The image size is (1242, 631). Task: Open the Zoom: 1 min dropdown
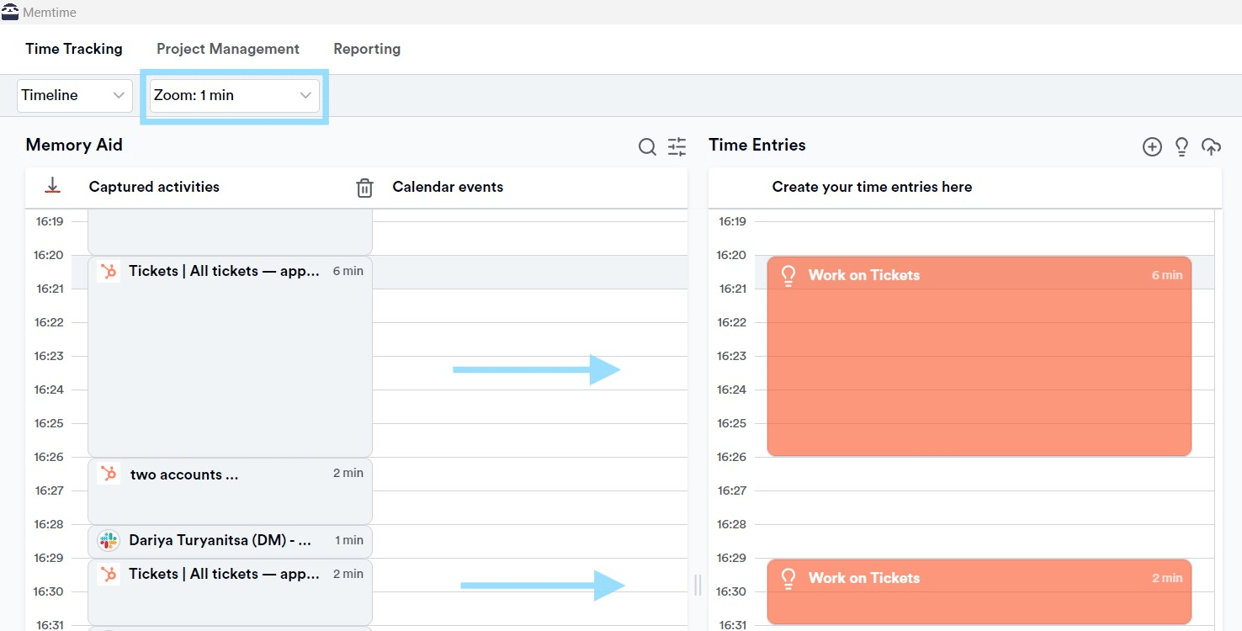pos(233,95)
